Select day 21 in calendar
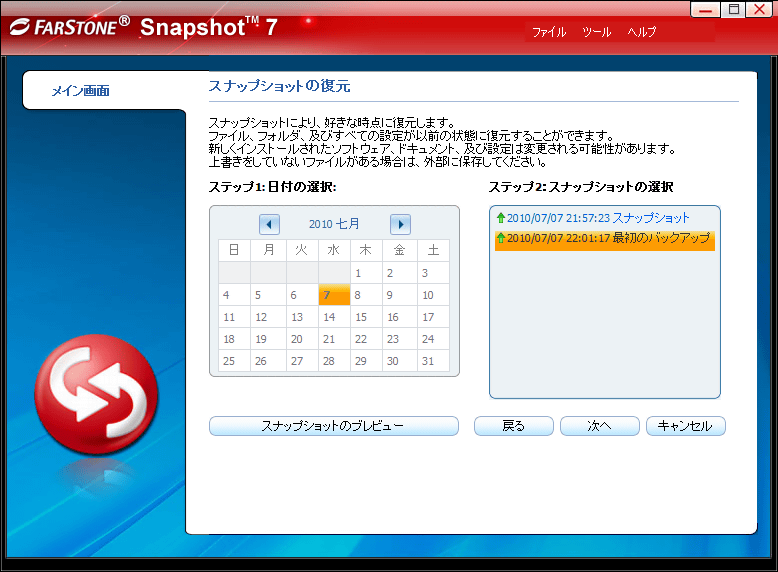The image size is (778, 572). 334,339
